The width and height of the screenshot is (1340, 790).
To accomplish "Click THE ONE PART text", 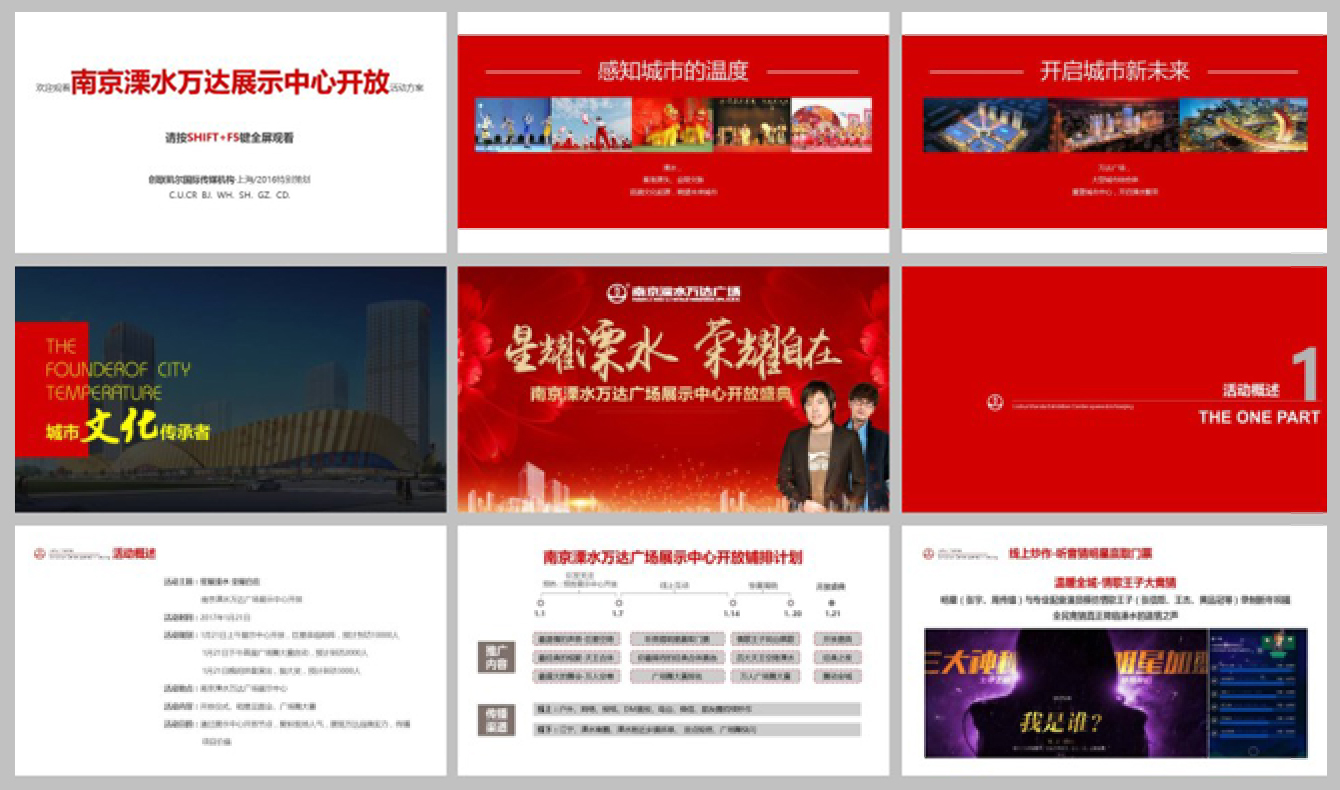I will point(1259,417).
